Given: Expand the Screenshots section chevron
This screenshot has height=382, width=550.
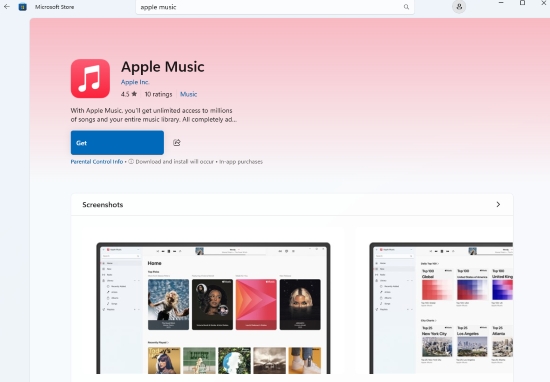Looking at the screenshot, I should [498, 205].
